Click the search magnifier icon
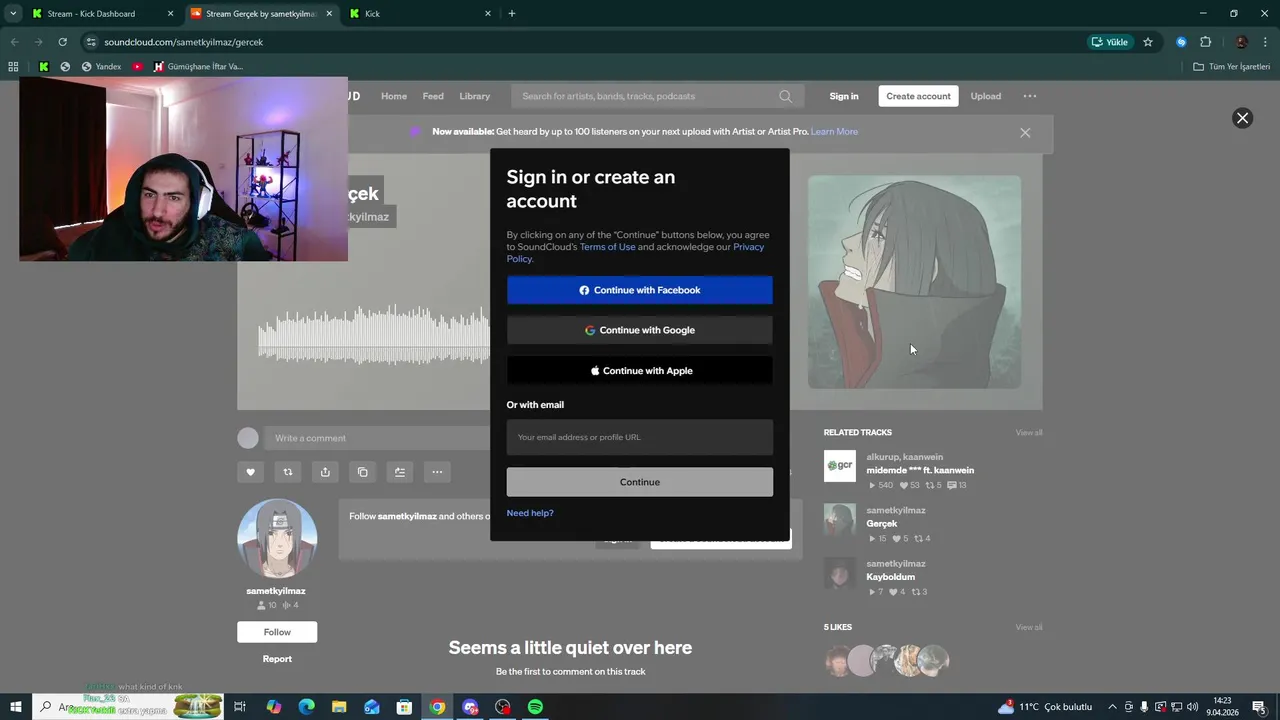 785,96
